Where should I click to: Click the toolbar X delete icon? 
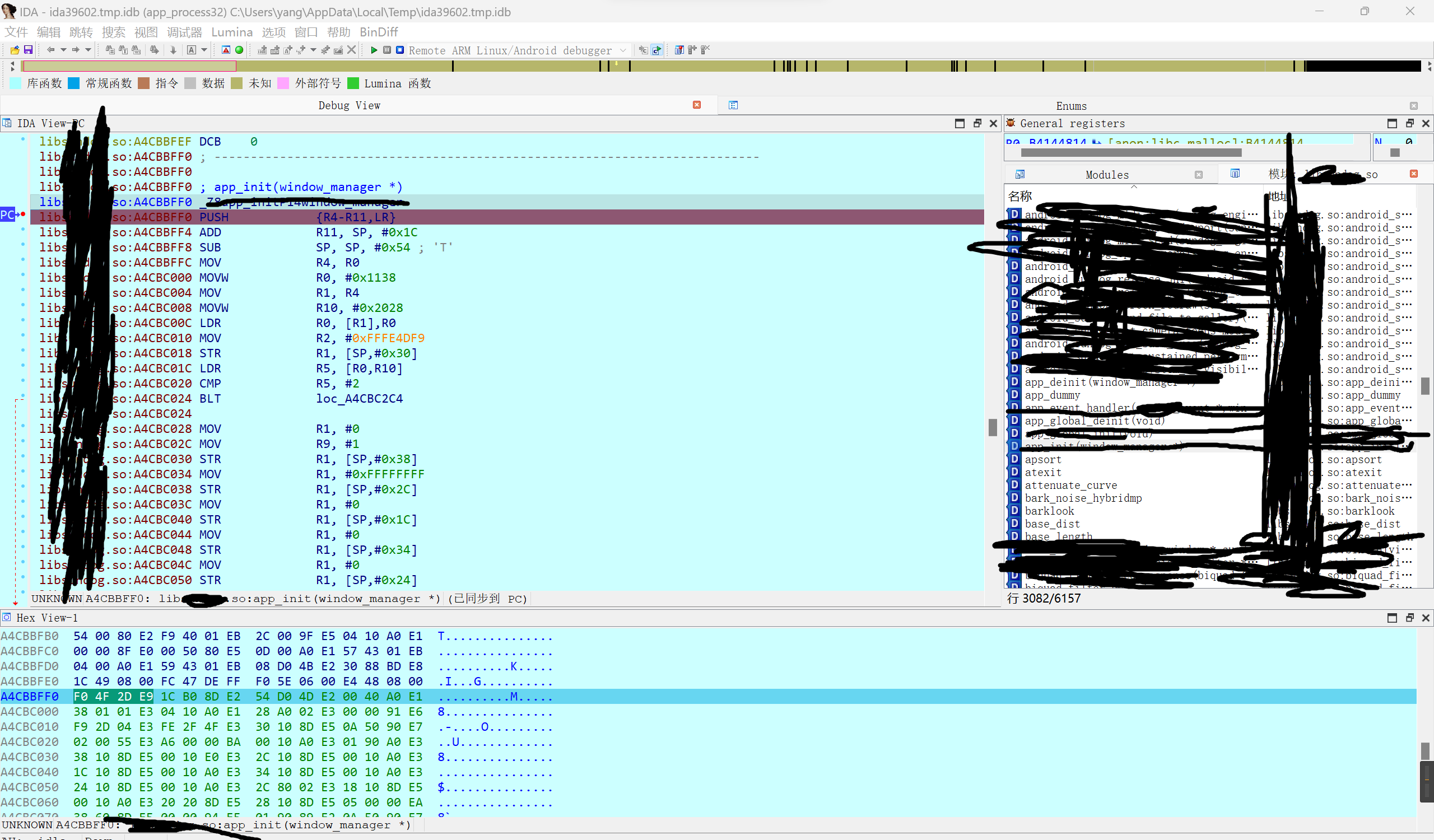click(352, 50)
